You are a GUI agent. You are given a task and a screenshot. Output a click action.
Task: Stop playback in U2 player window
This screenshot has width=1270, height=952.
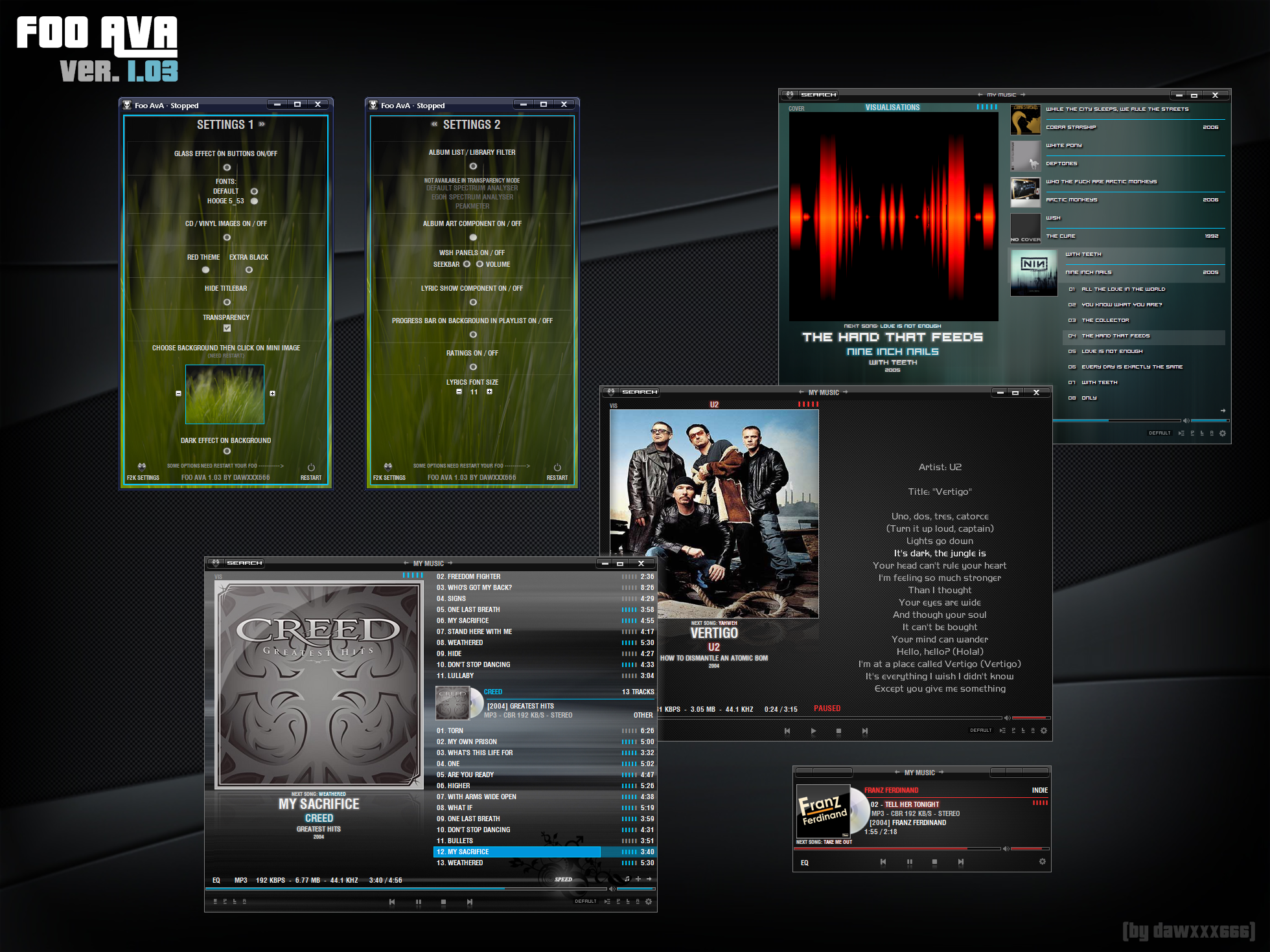(x=838, y=731)
